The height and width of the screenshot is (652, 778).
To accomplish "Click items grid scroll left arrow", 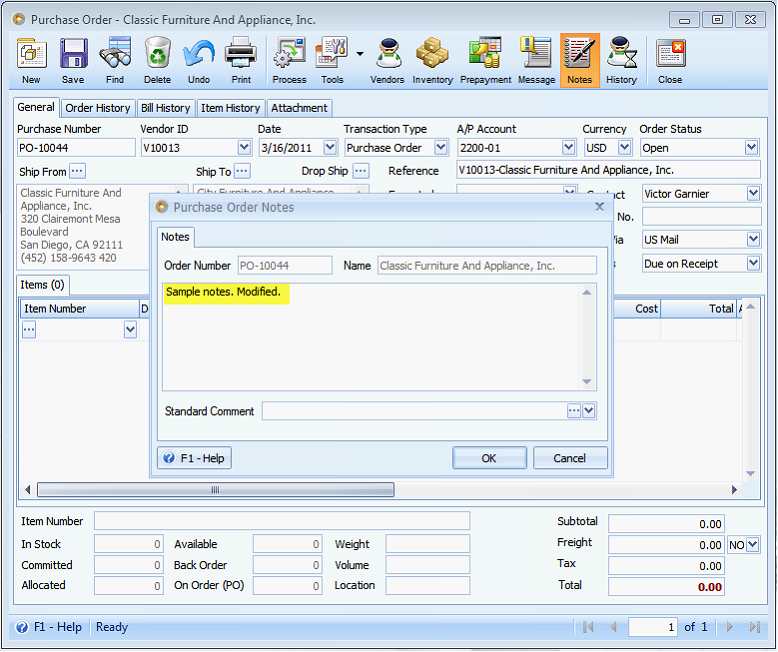I will tap(27, 490).
